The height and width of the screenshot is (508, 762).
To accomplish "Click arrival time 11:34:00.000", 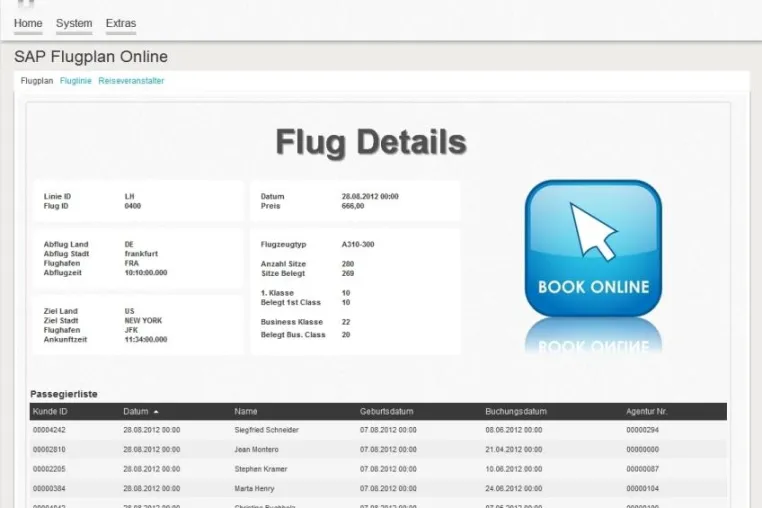I will 146,340.
